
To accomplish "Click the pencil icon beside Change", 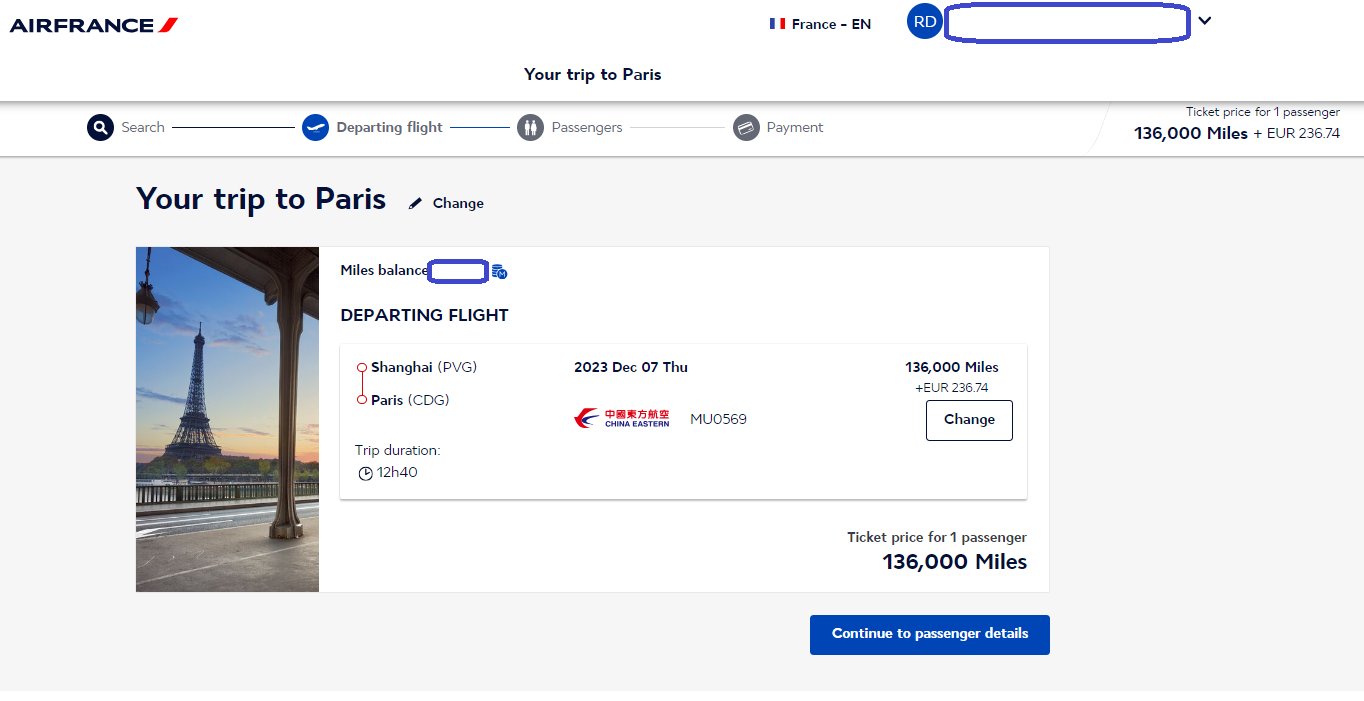I will click(x=416, y=203).
